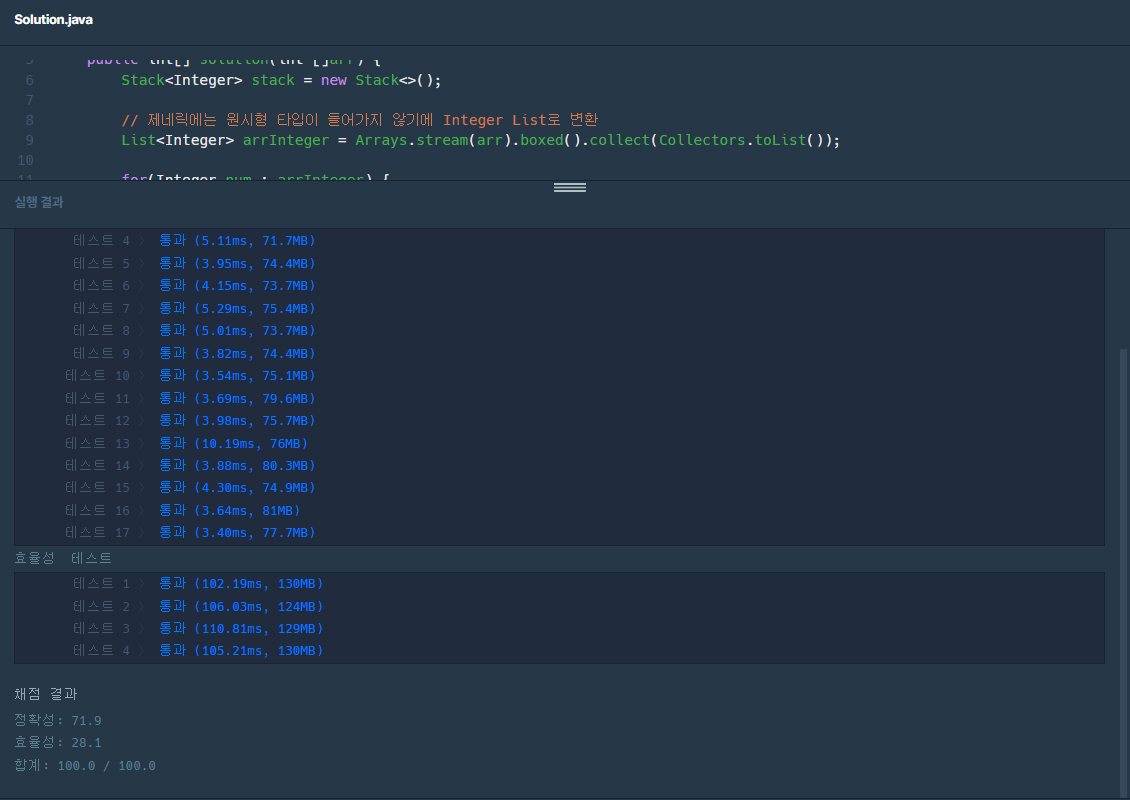1130x800 pixels.
Task: Click the 테스트 14 result 3.88ms, 80.3MB
Action: (237, 466)
